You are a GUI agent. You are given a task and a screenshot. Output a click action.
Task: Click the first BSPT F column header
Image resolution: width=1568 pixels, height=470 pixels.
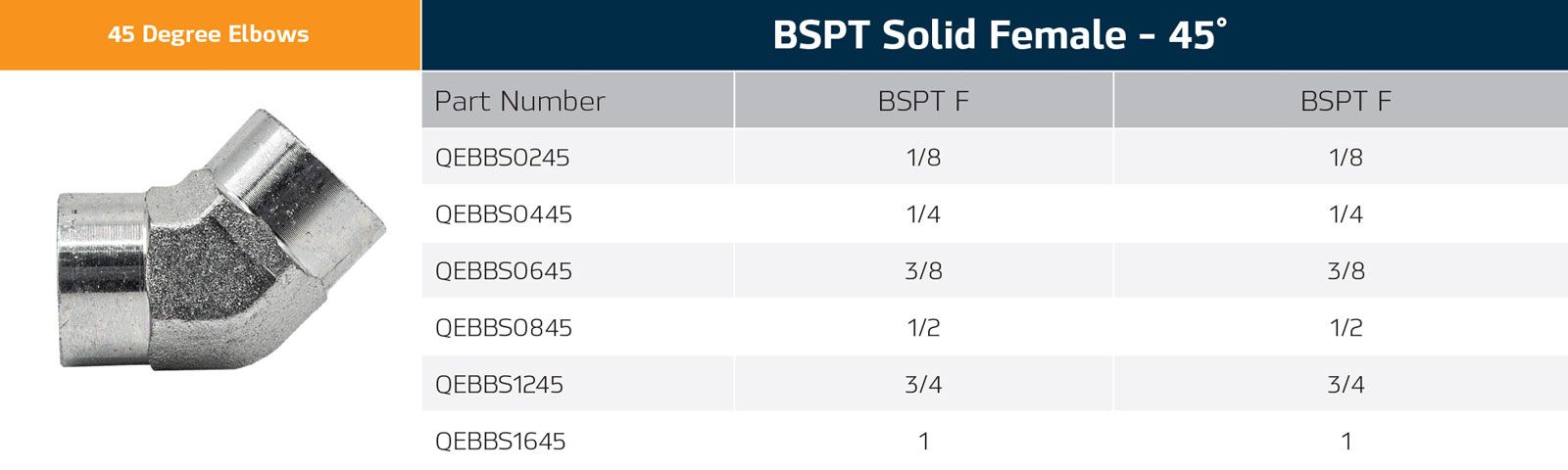(923, 101)
